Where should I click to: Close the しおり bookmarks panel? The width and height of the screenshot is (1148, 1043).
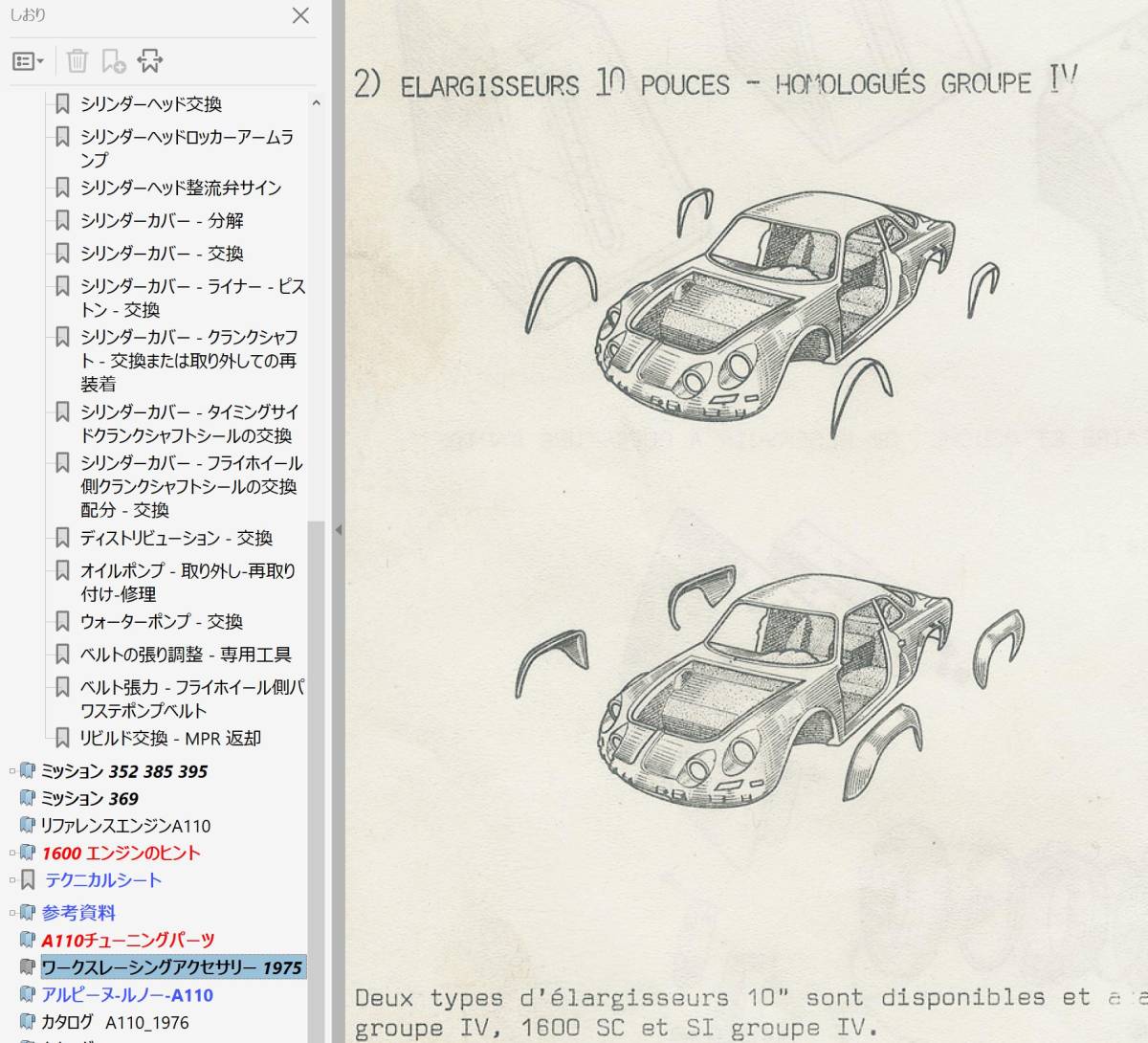coord(300,15)
